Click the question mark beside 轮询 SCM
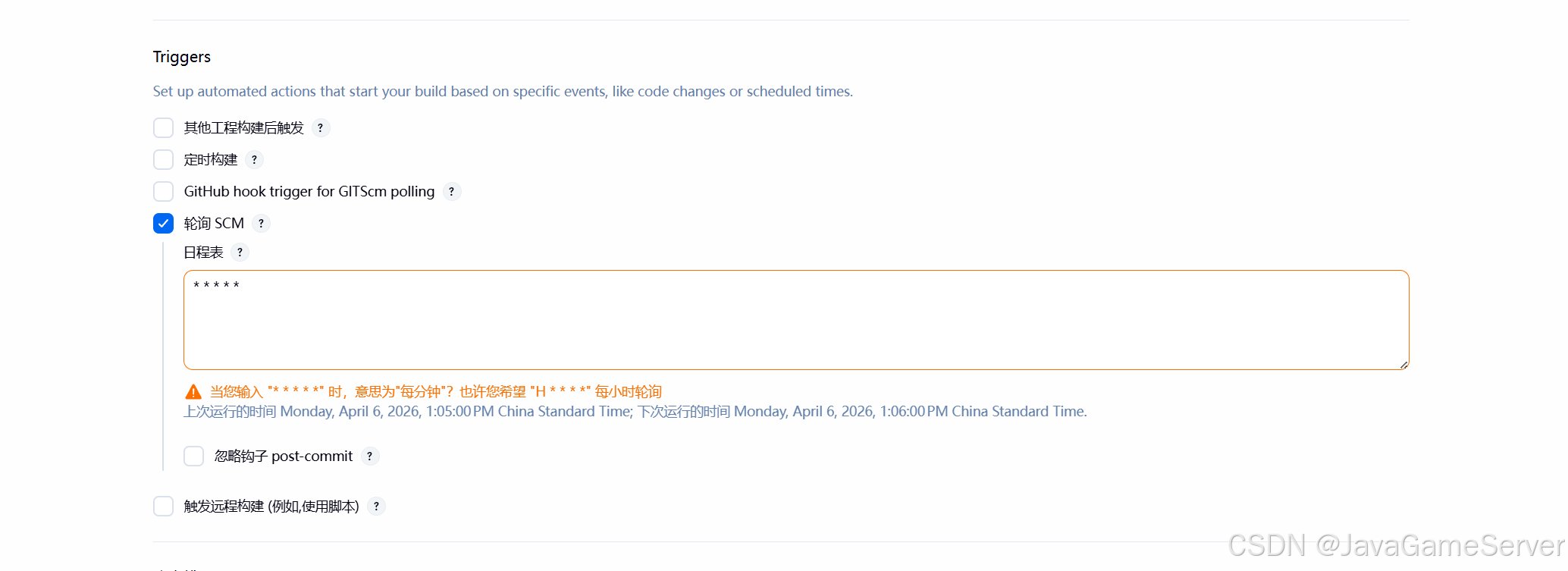The height and width of the screenshot is (571, 1568). point(262,224)
